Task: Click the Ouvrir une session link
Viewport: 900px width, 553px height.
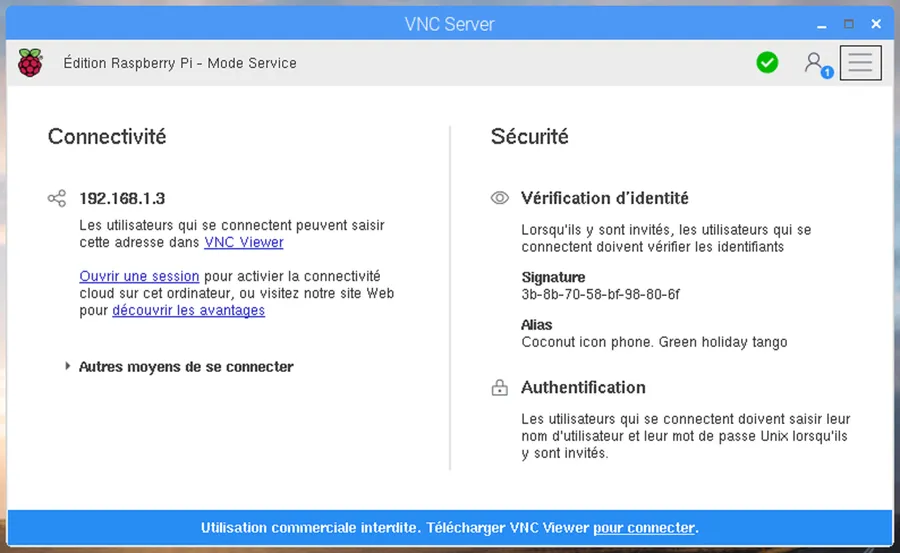Action: [x=139, y=276]
